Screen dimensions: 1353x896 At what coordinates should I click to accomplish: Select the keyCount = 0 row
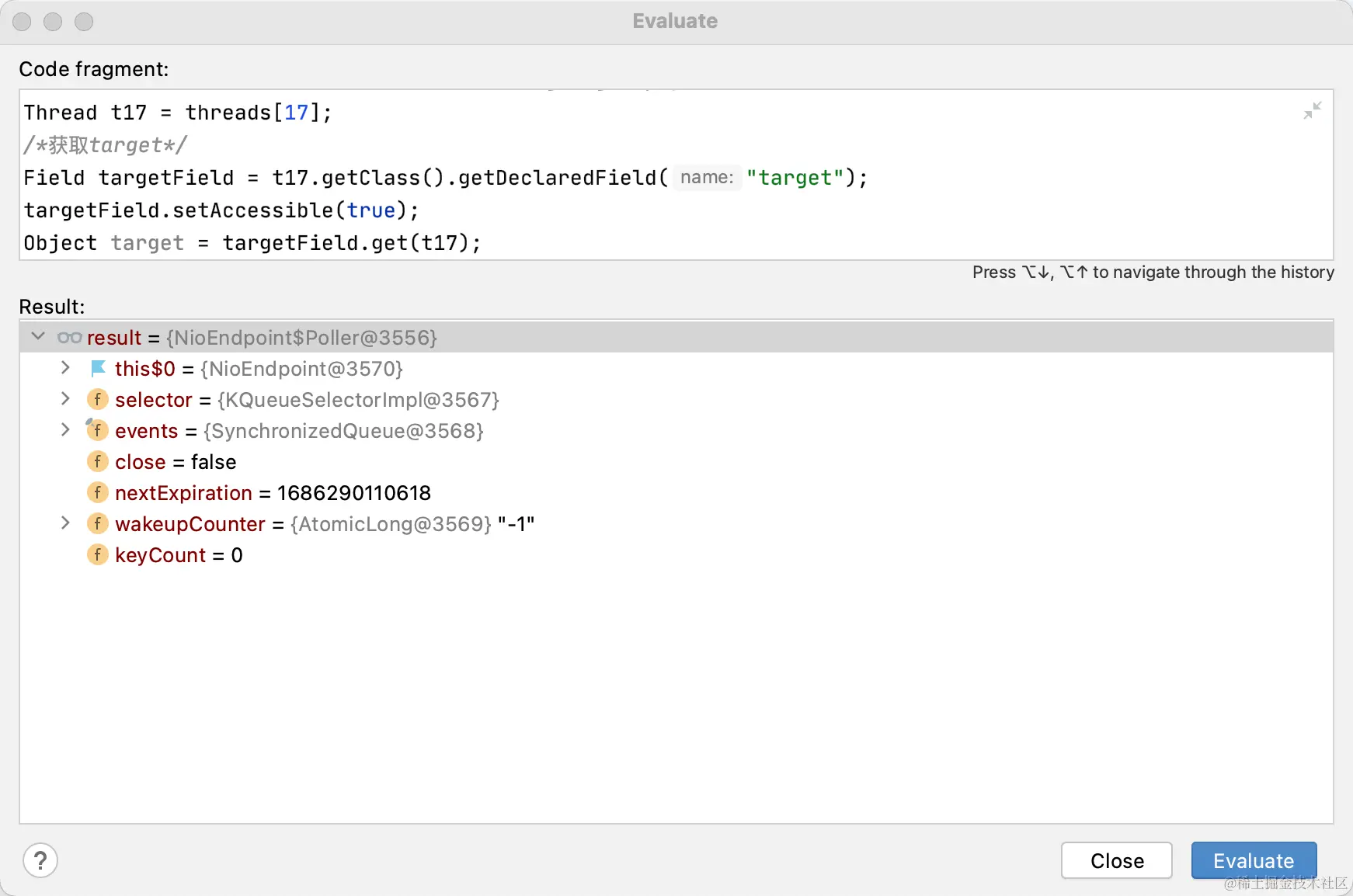coord(676,554)
